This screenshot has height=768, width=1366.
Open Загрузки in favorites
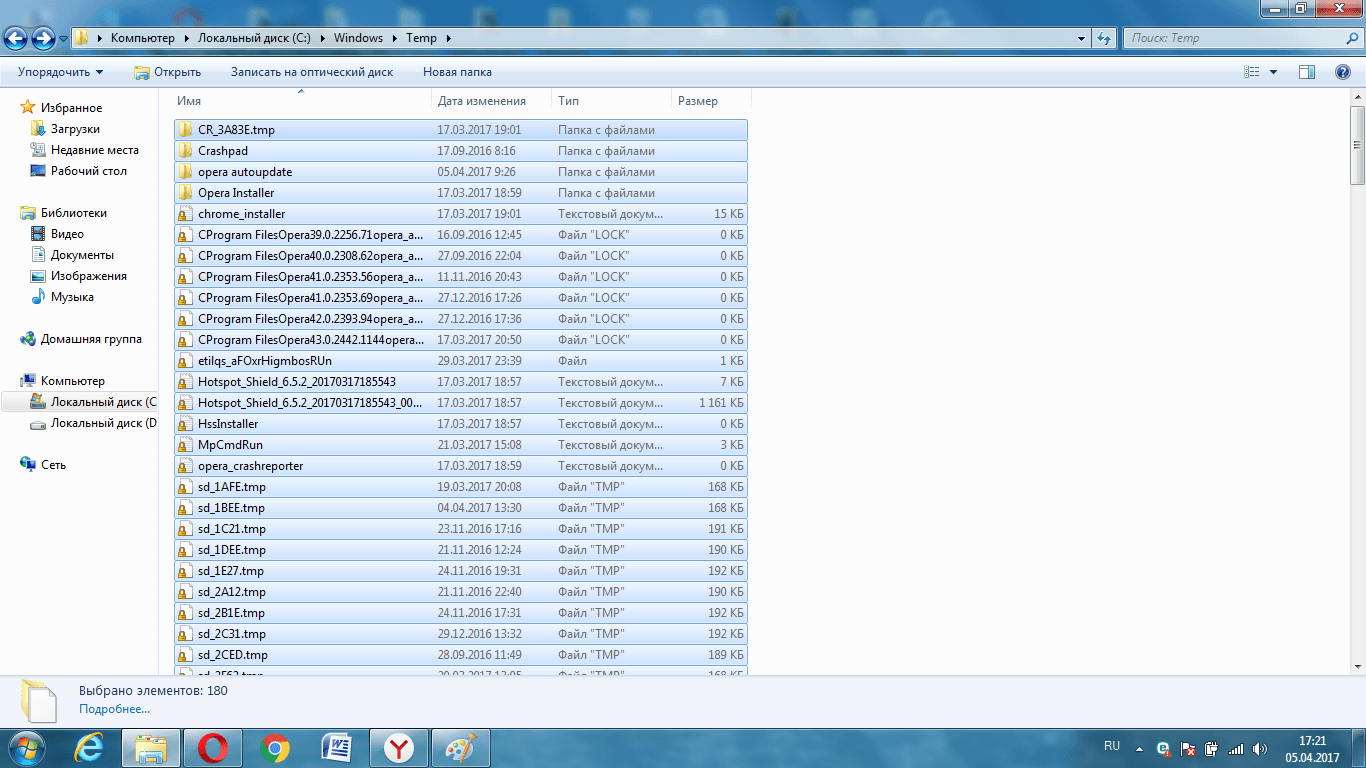[75, 129]
